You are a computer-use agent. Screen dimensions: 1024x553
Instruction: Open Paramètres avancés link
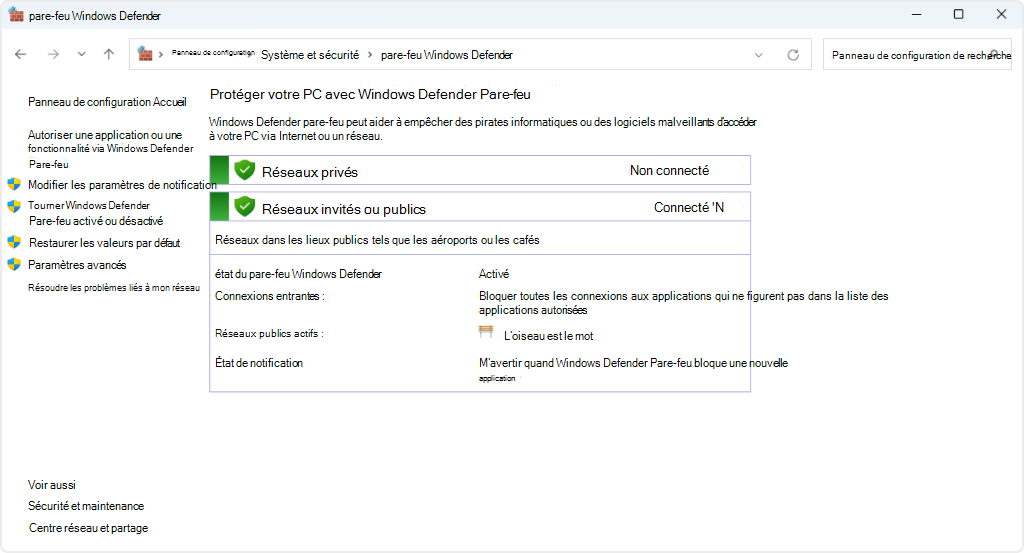[77, 265]
